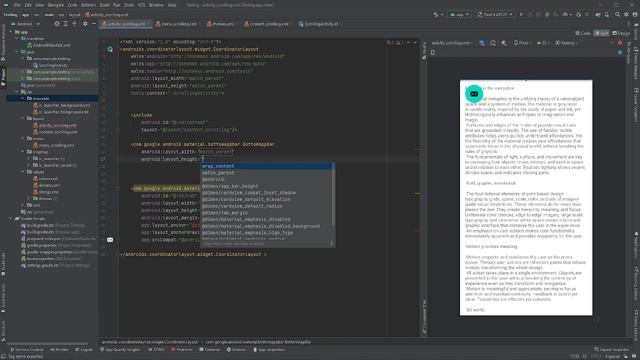Click the autocomplete popup scrollbar
The image size is (640, 360).
[333, 194]
